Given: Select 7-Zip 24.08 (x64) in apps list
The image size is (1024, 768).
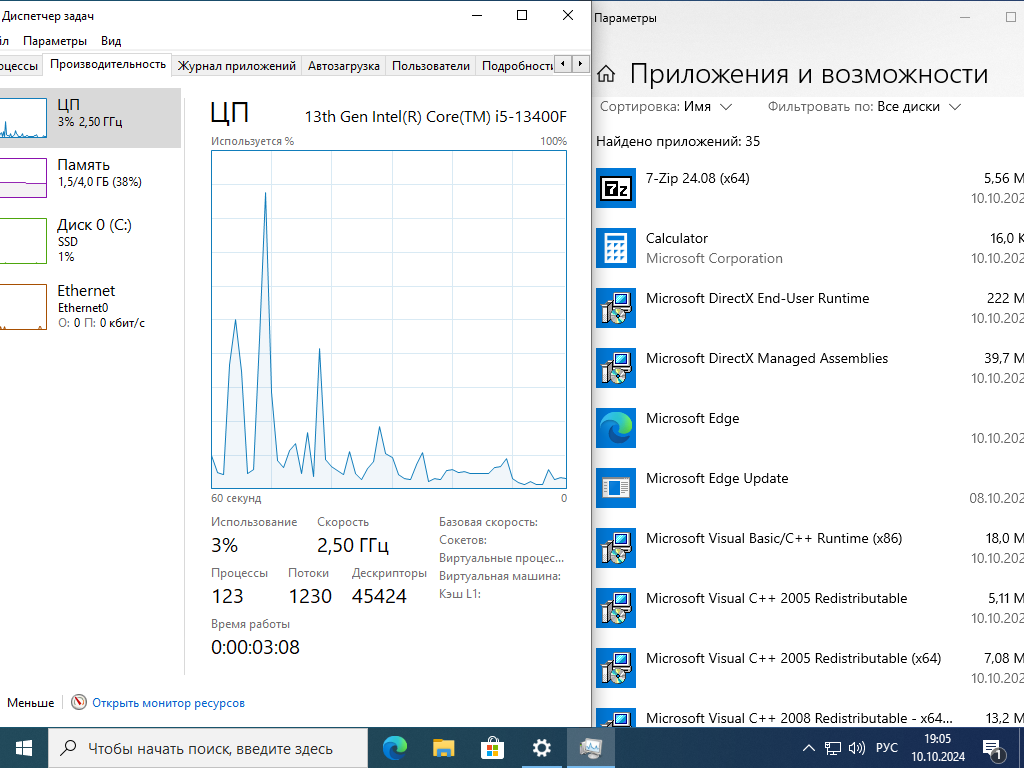Looking at the screenshot, I should click(697, 178).
